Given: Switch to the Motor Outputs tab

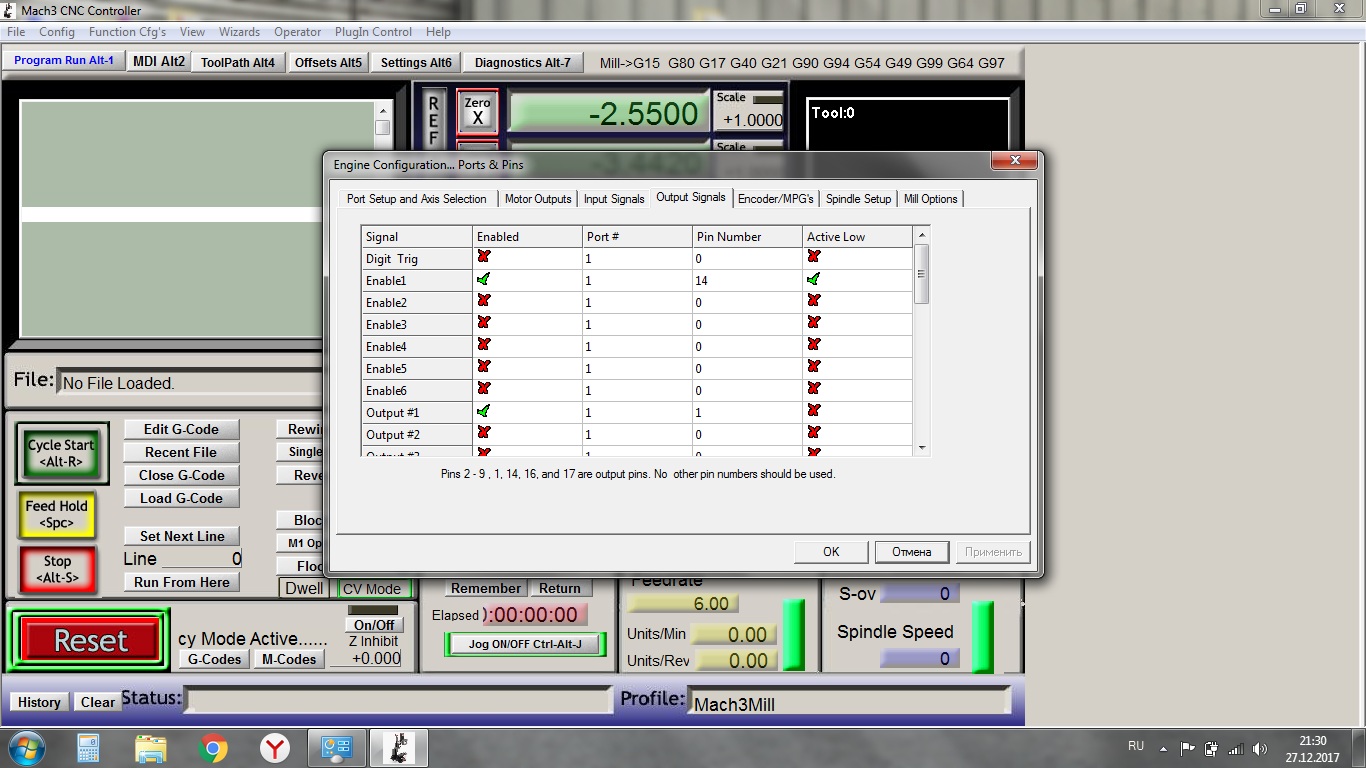Looking at the screenshot, I should (x=538, y=199).
